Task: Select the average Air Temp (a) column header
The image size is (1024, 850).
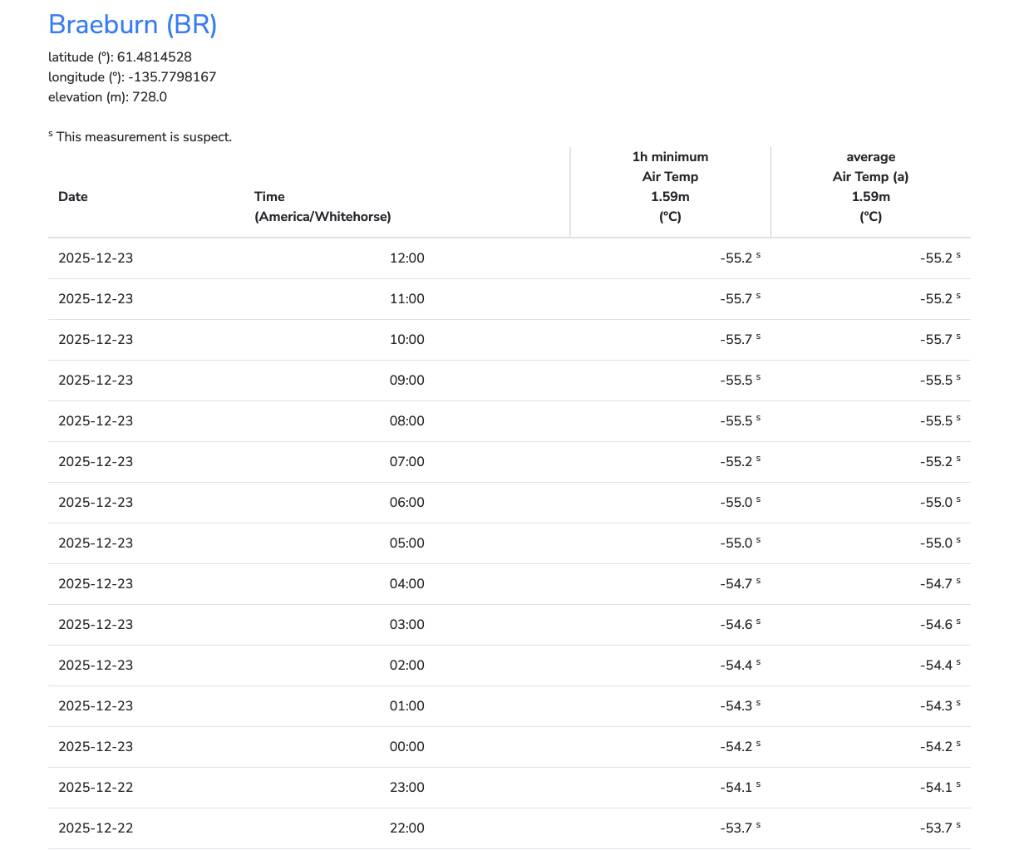Action: coord(870,187)
